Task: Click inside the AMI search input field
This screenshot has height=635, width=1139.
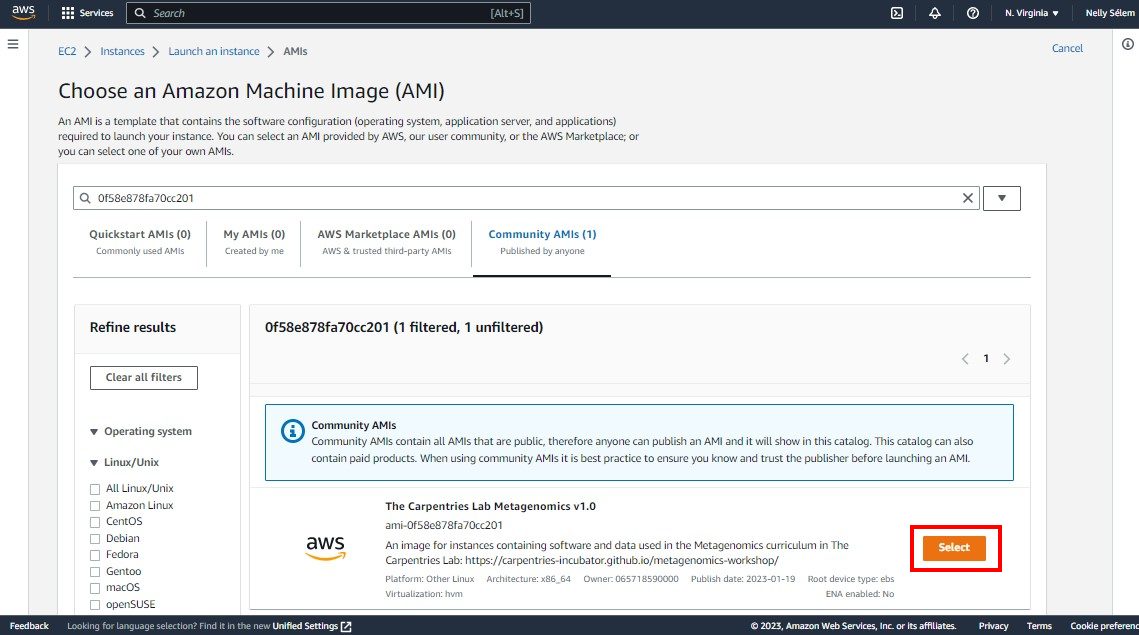Action: pos(400,198)
